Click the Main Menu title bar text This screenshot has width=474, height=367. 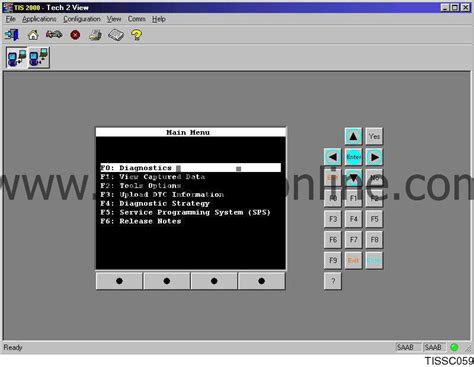click(188, 132)
